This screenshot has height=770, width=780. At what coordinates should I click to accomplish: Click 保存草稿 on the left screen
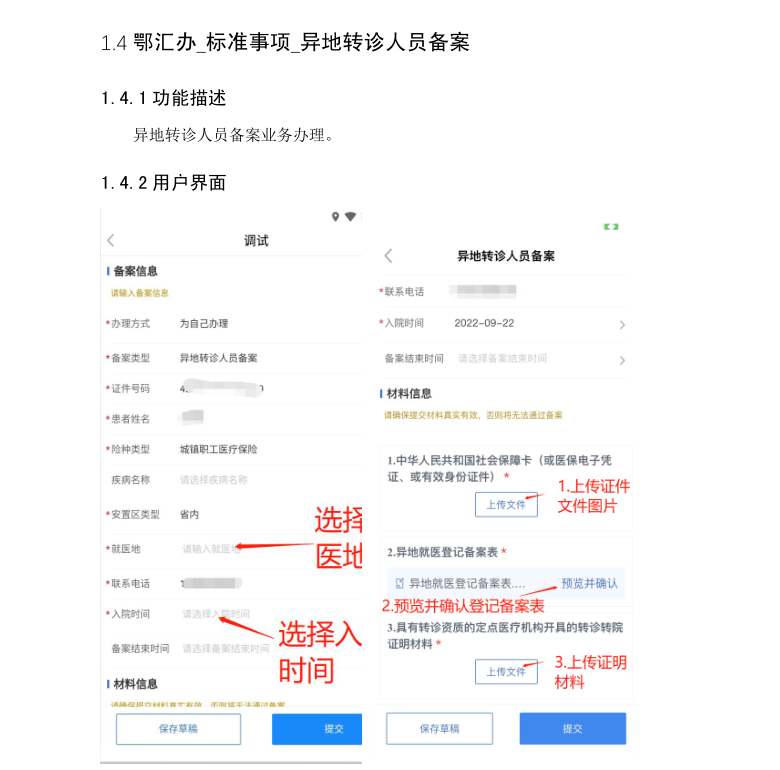[178, 729]
